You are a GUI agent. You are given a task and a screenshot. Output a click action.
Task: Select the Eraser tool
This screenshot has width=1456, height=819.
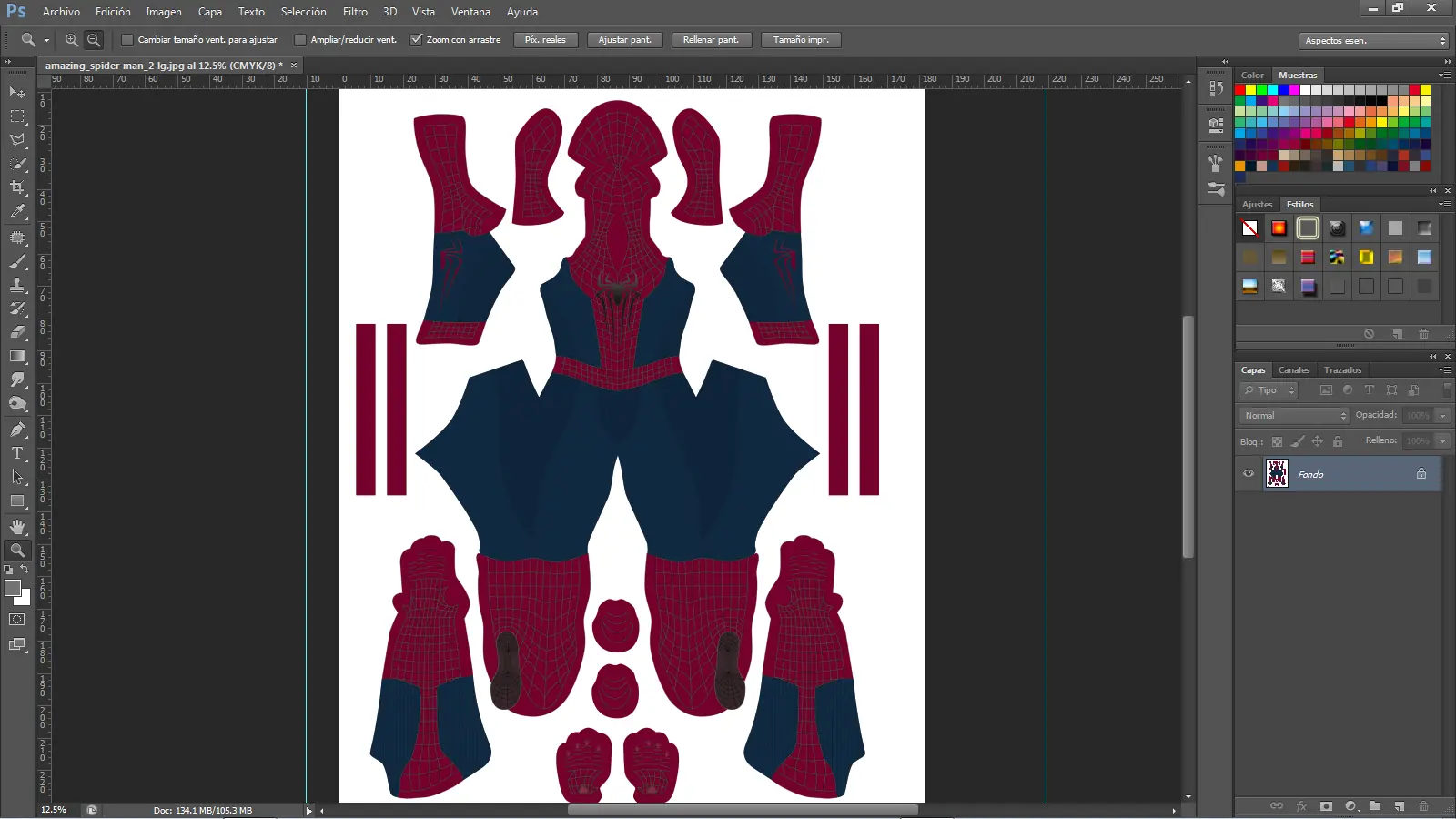(17, 332)
